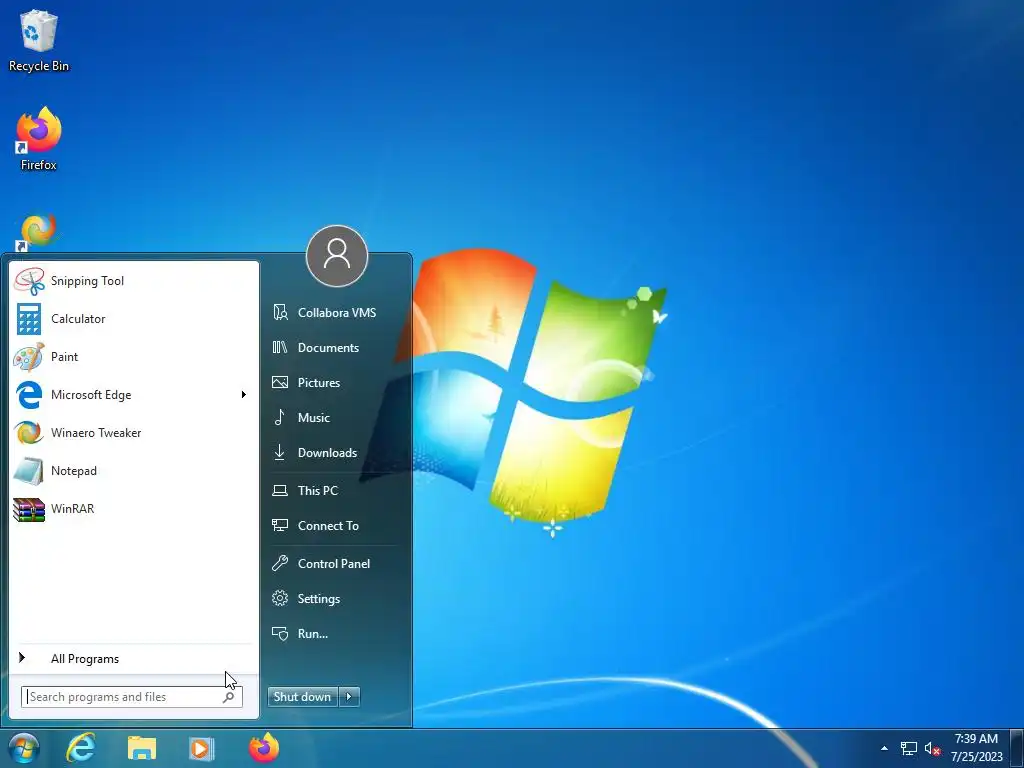Open Paint from the Start menu
The image size is (1024, 768).
tap(134, 357)
